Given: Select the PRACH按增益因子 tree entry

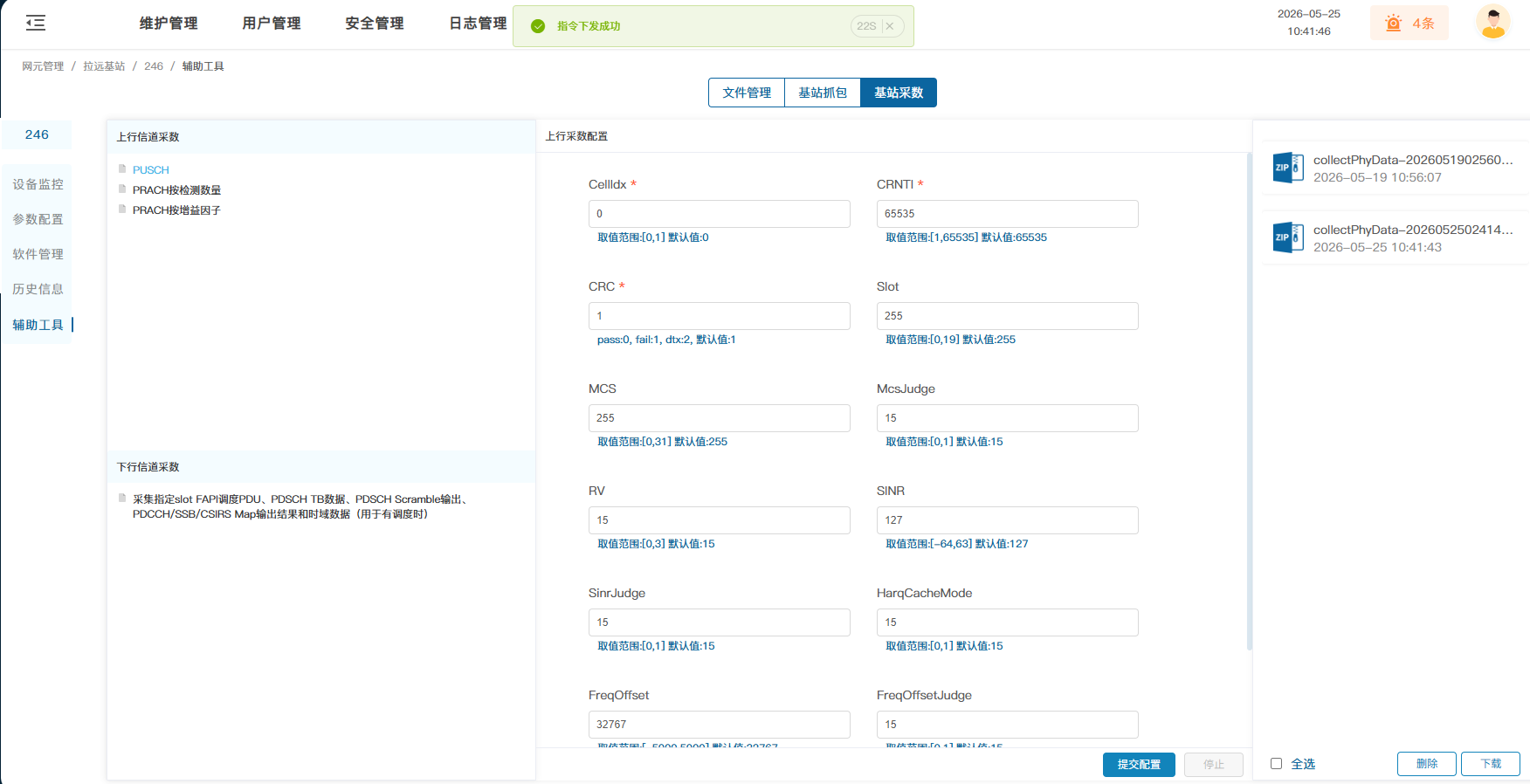Looking at the screenshot, I should tap(176, 210).
